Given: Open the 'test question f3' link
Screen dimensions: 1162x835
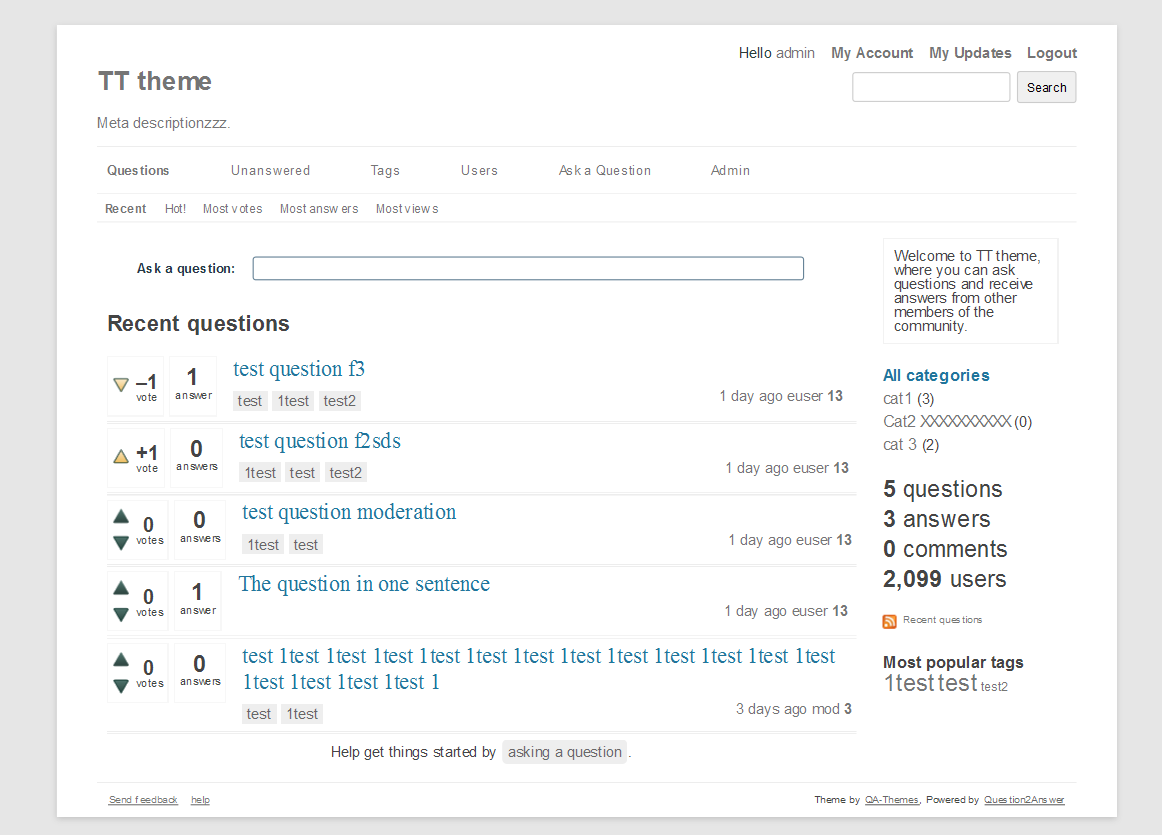Looking at the screenshot, I should point(299,369).
